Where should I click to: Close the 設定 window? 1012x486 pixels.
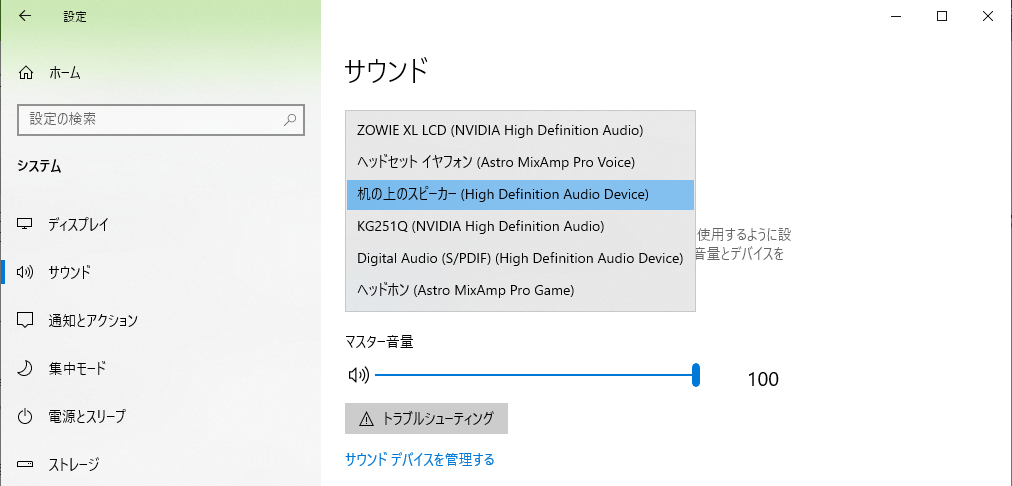pyautogui.click(x=987, y=17)
